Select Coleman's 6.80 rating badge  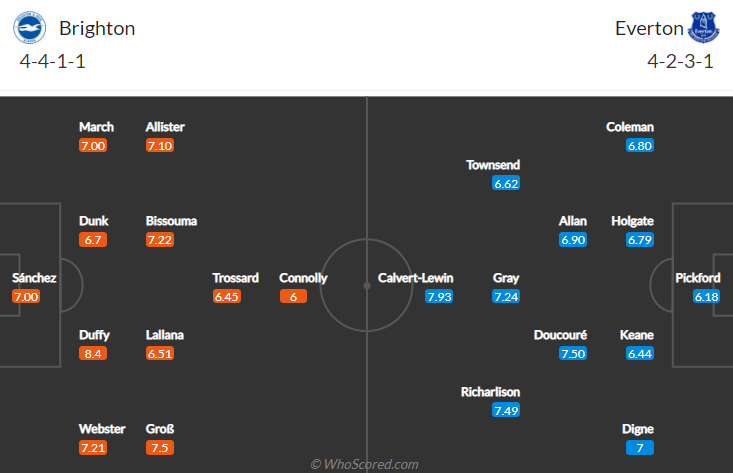click(640, 146)
